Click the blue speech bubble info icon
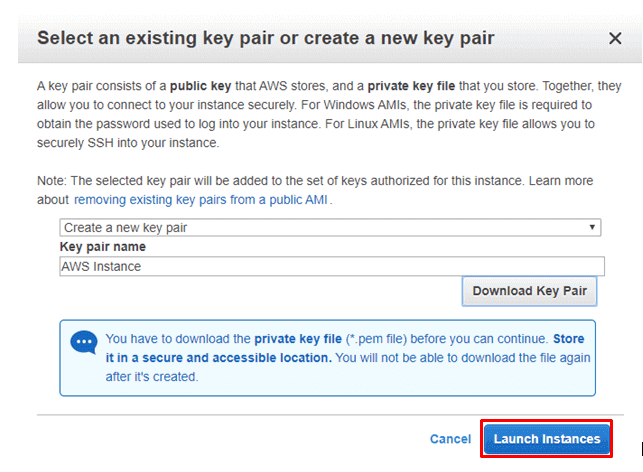This screenshot has width=643, height=472. (x=84, y=342)
